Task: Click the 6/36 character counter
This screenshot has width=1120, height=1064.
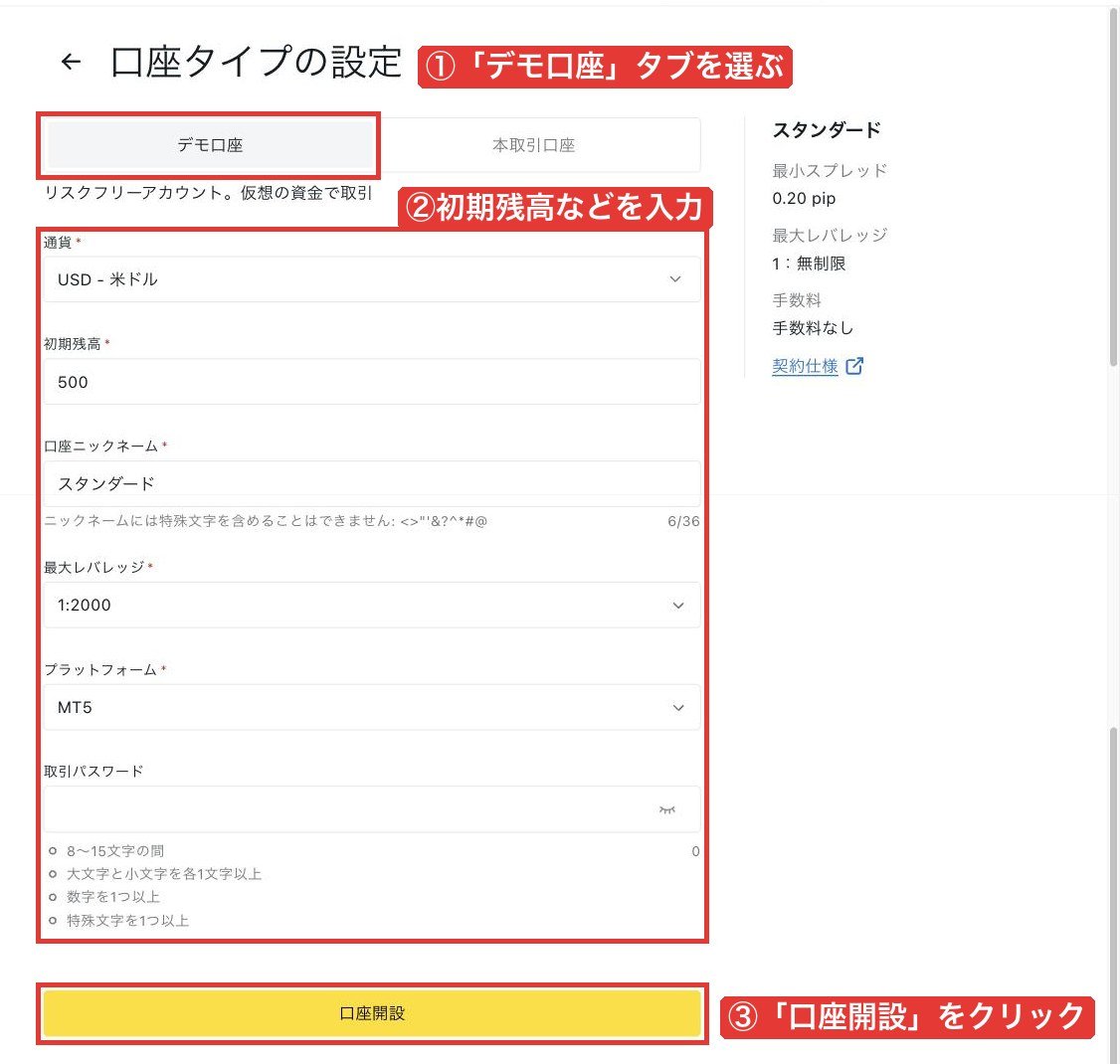Action: pos(683,521)
